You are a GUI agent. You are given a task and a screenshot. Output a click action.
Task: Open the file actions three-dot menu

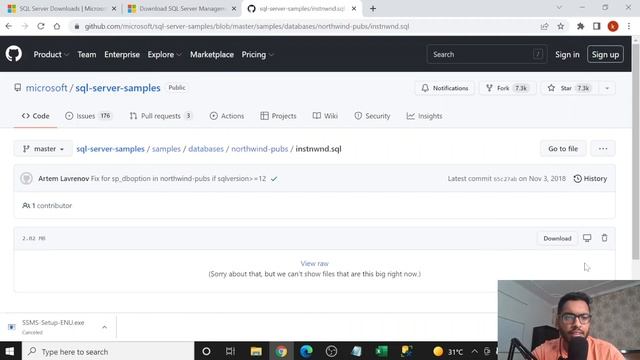[603, 149]
